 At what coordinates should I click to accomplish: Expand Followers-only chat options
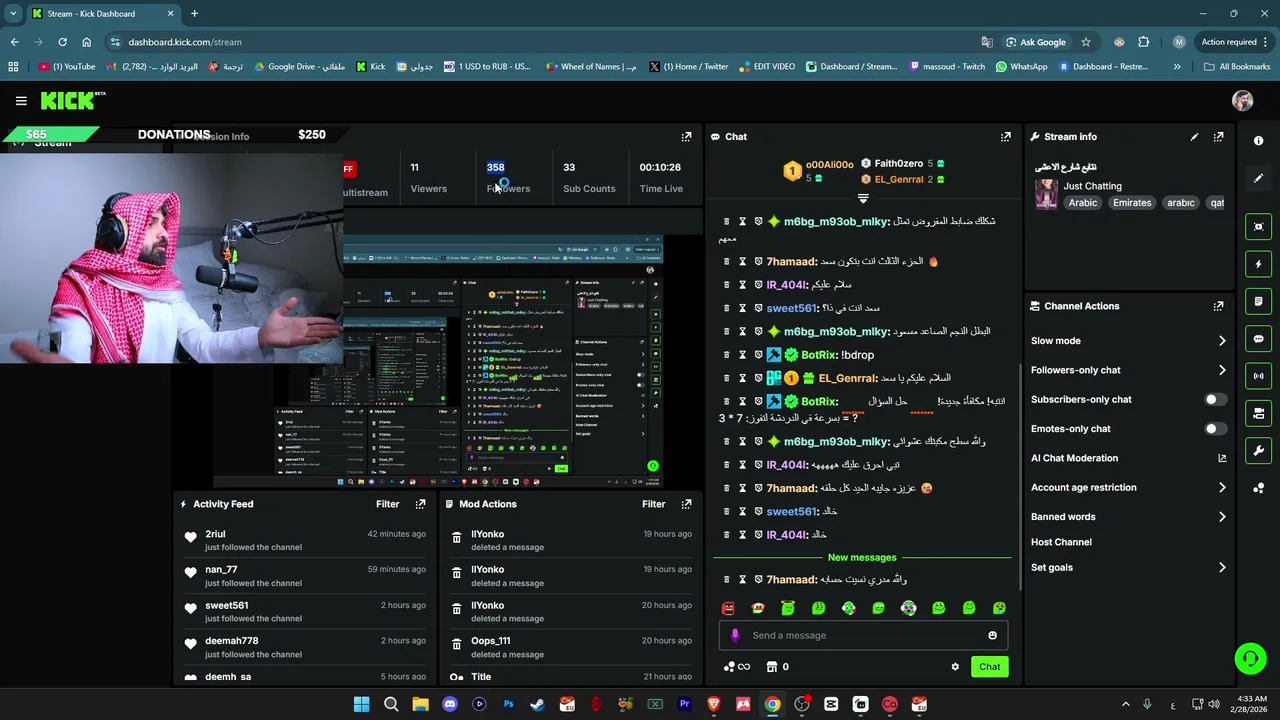point(1222,370)
